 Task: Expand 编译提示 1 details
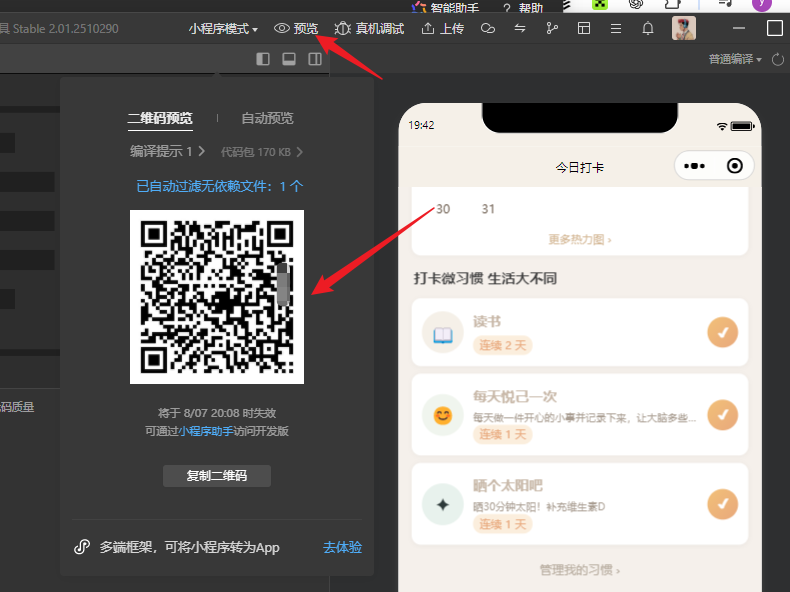coord(167,152)
